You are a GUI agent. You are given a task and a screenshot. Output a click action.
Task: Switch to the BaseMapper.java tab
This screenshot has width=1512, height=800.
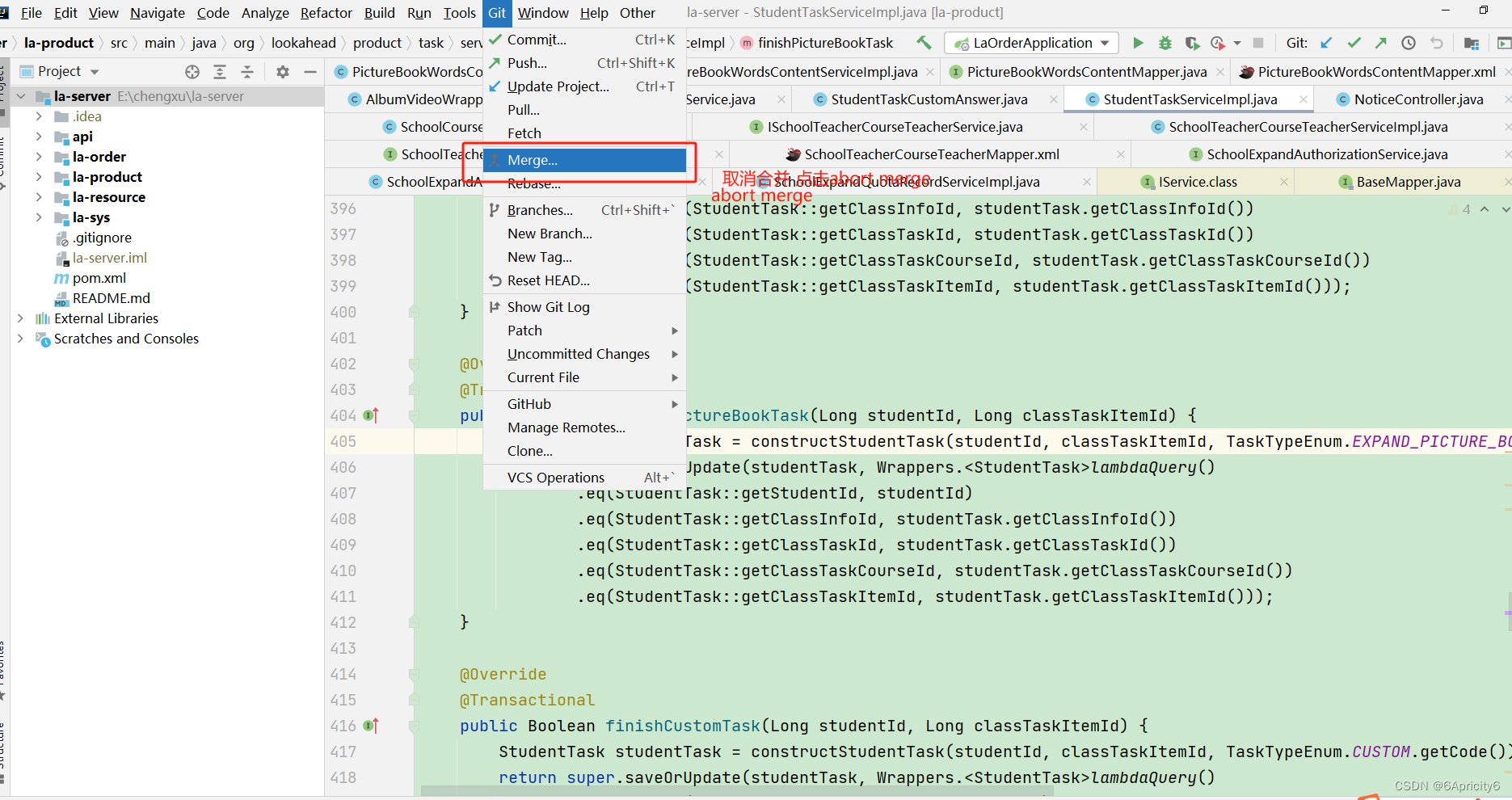(x=1408, y=182)
